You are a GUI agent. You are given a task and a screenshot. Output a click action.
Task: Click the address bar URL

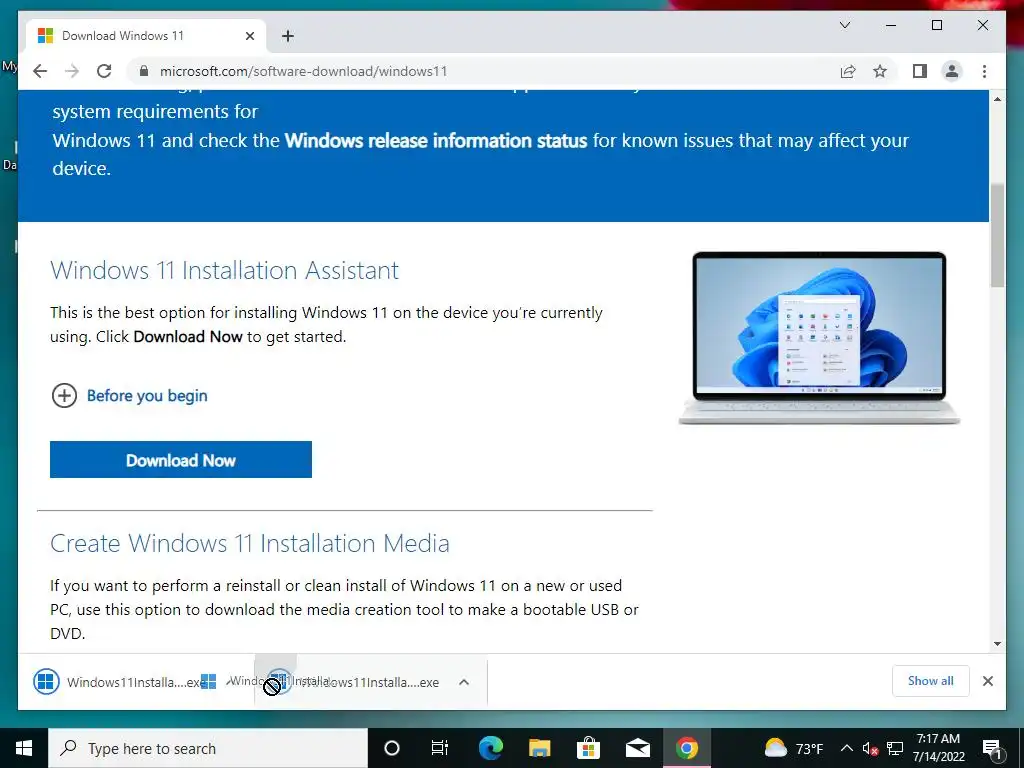pyautogui.click(x=303, y=71)
